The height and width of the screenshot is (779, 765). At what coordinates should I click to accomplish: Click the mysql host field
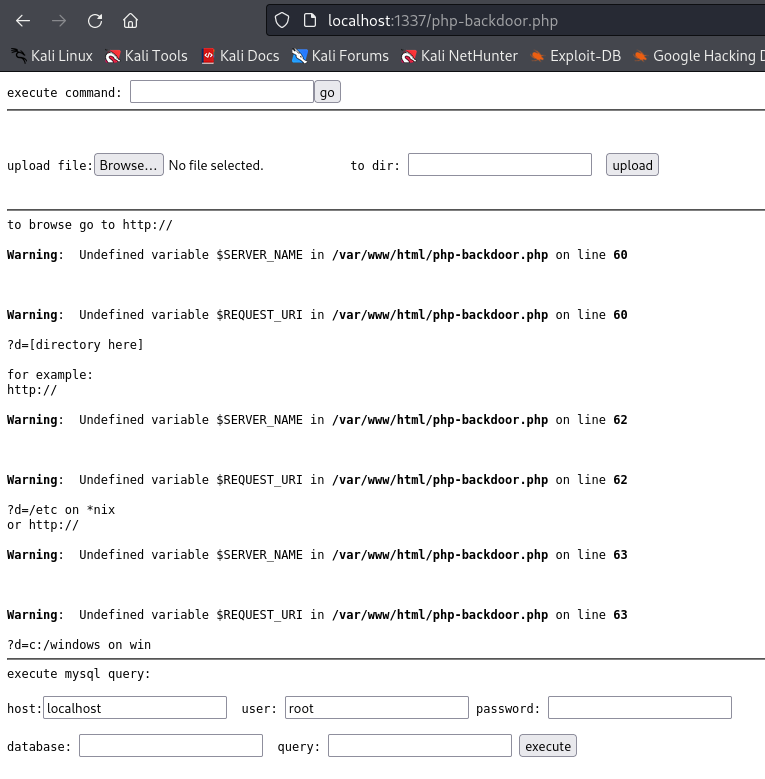135,708
